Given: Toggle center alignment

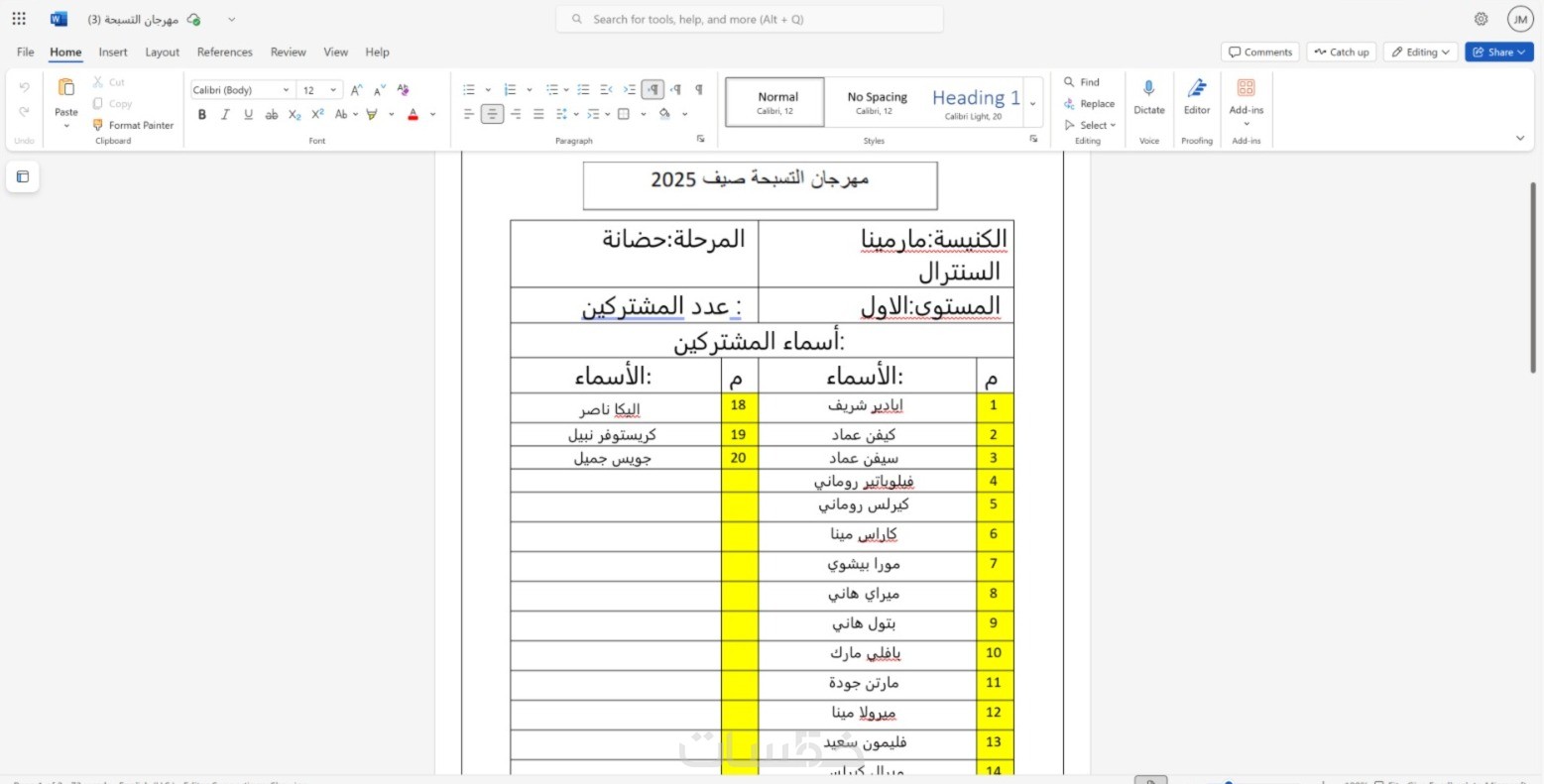Looking at the screenshot, I should pyautogui.click(x=493, y=114).
